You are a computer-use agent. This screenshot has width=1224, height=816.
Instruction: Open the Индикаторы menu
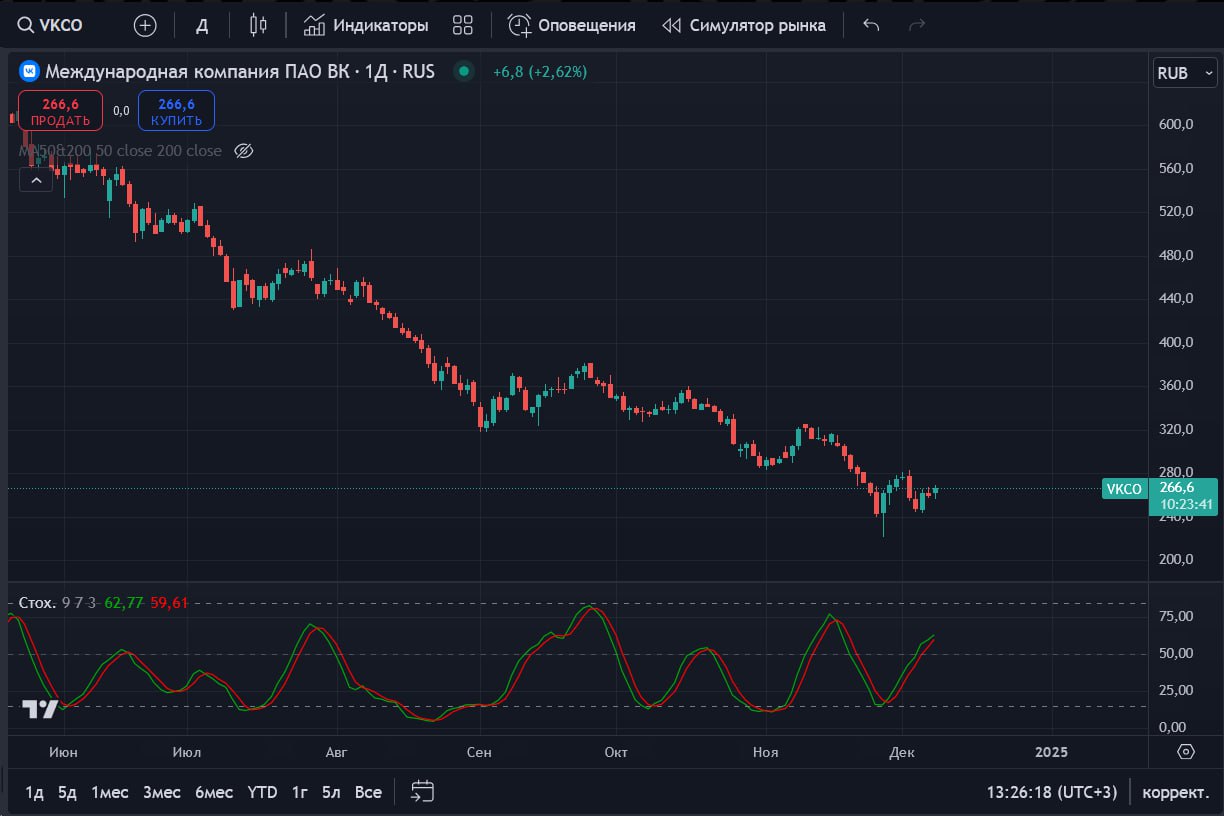pyautogui.click(x=366, y=25)
